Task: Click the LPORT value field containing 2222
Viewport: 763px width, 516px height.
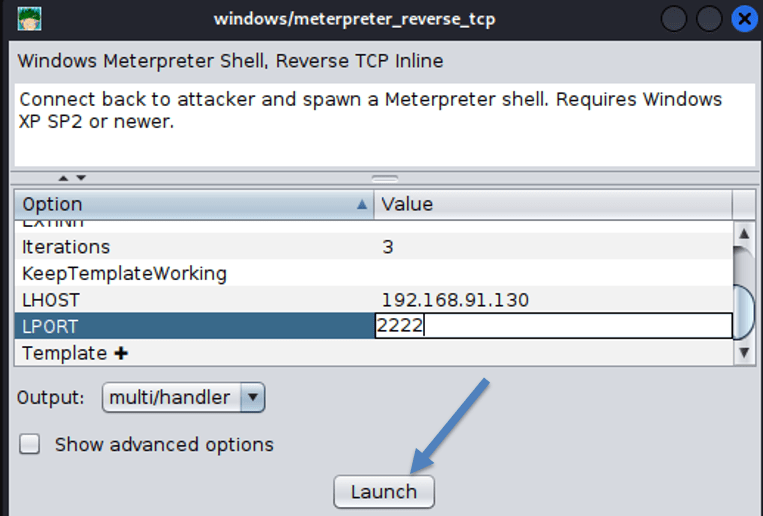Action: click(552, 326)
